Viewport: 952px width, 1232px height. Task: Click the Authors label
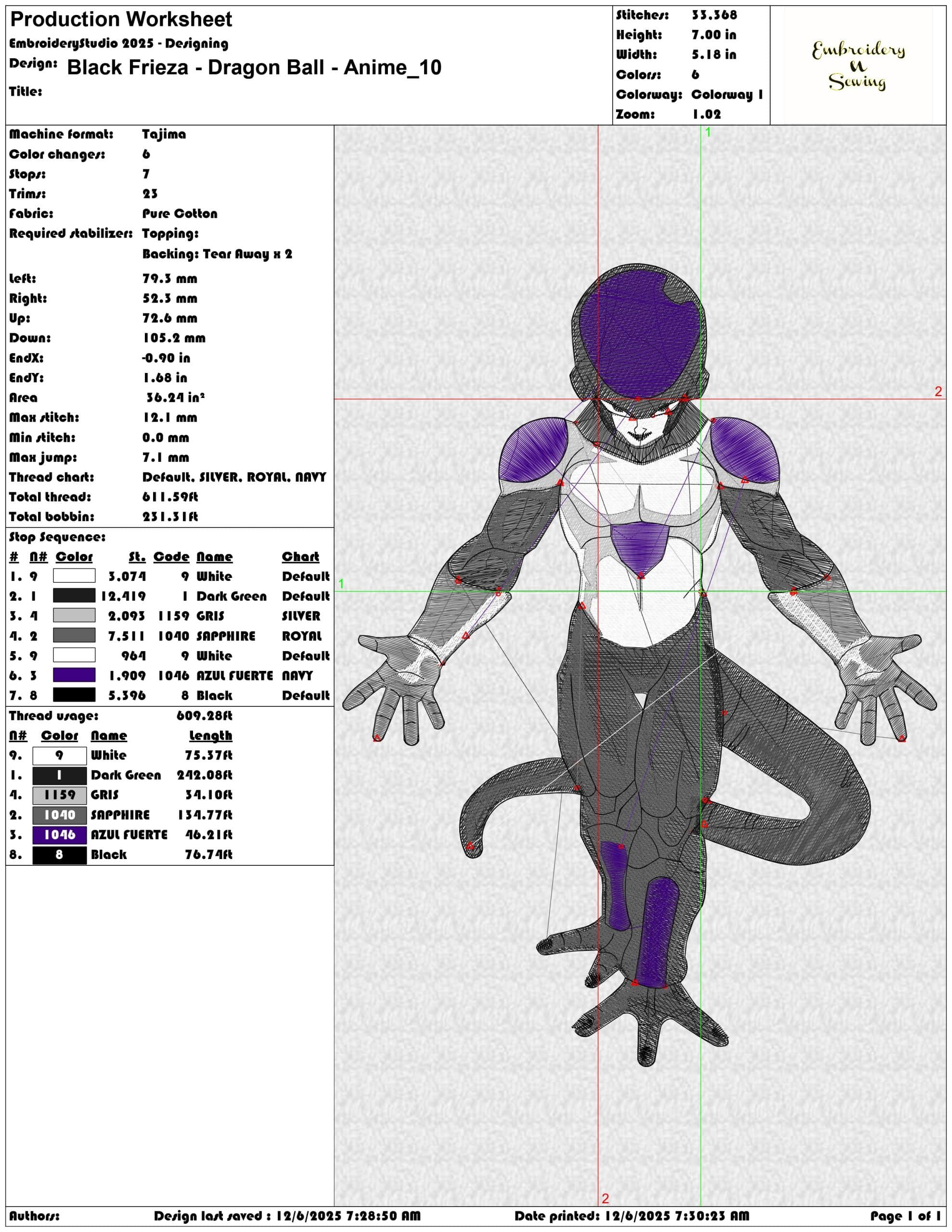click(34, 1216)
